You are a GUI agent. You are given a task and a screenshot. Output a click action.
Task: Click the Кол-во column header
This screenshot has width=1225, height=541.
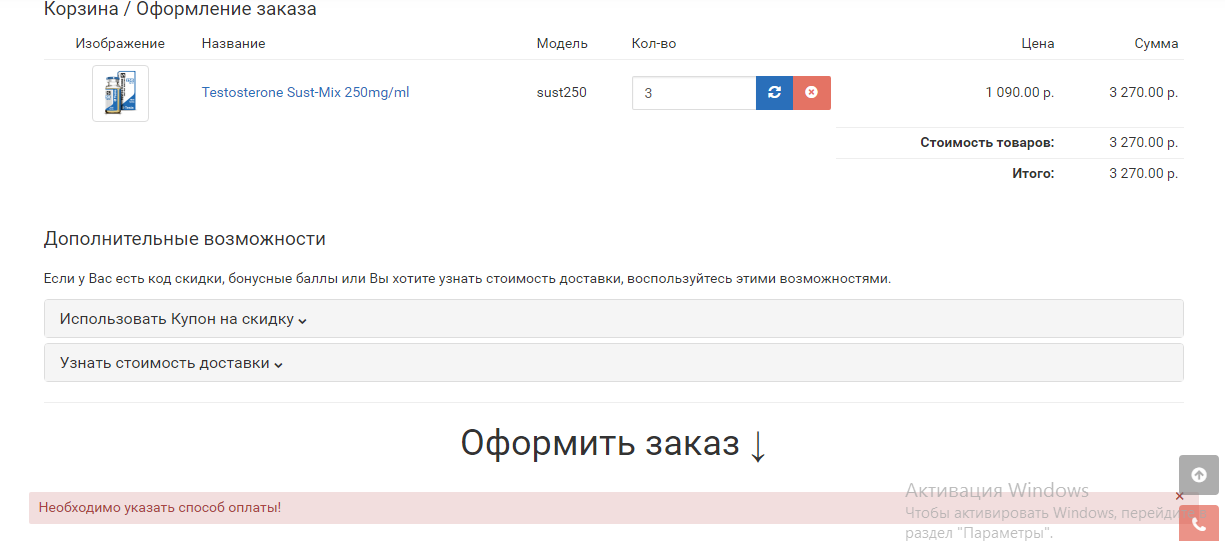[654, 44]
